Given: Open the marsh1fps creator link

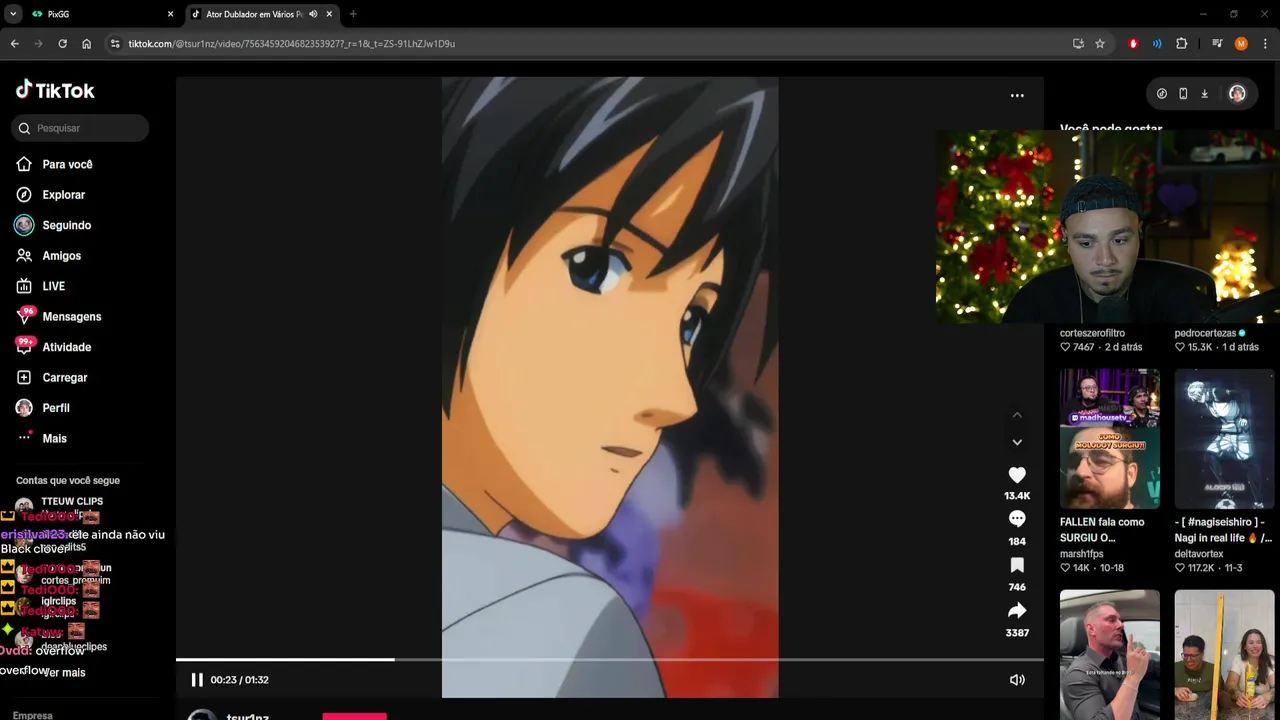Looking at the screenshot, I should pyautogui.click(x=1082, y=553).
